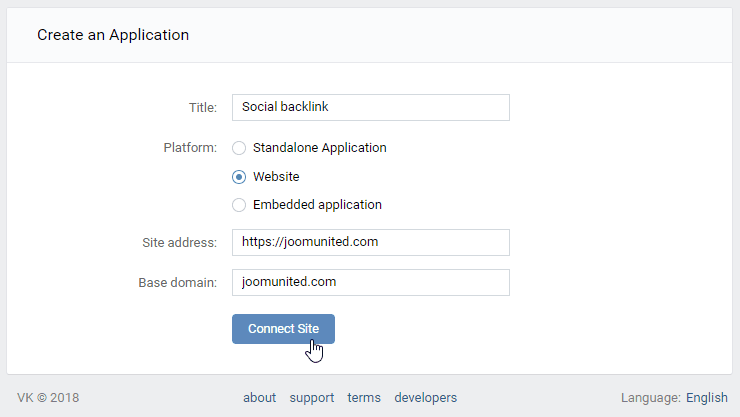Click the "VK © 2018" footer text
The width and height of the screenshot is (740, 417).
(x=49, y=397)
